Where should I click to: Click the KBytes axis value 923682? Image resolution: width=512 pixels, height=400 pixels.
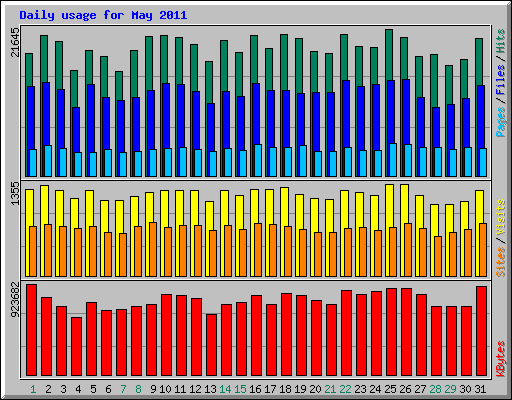(15, 300)
